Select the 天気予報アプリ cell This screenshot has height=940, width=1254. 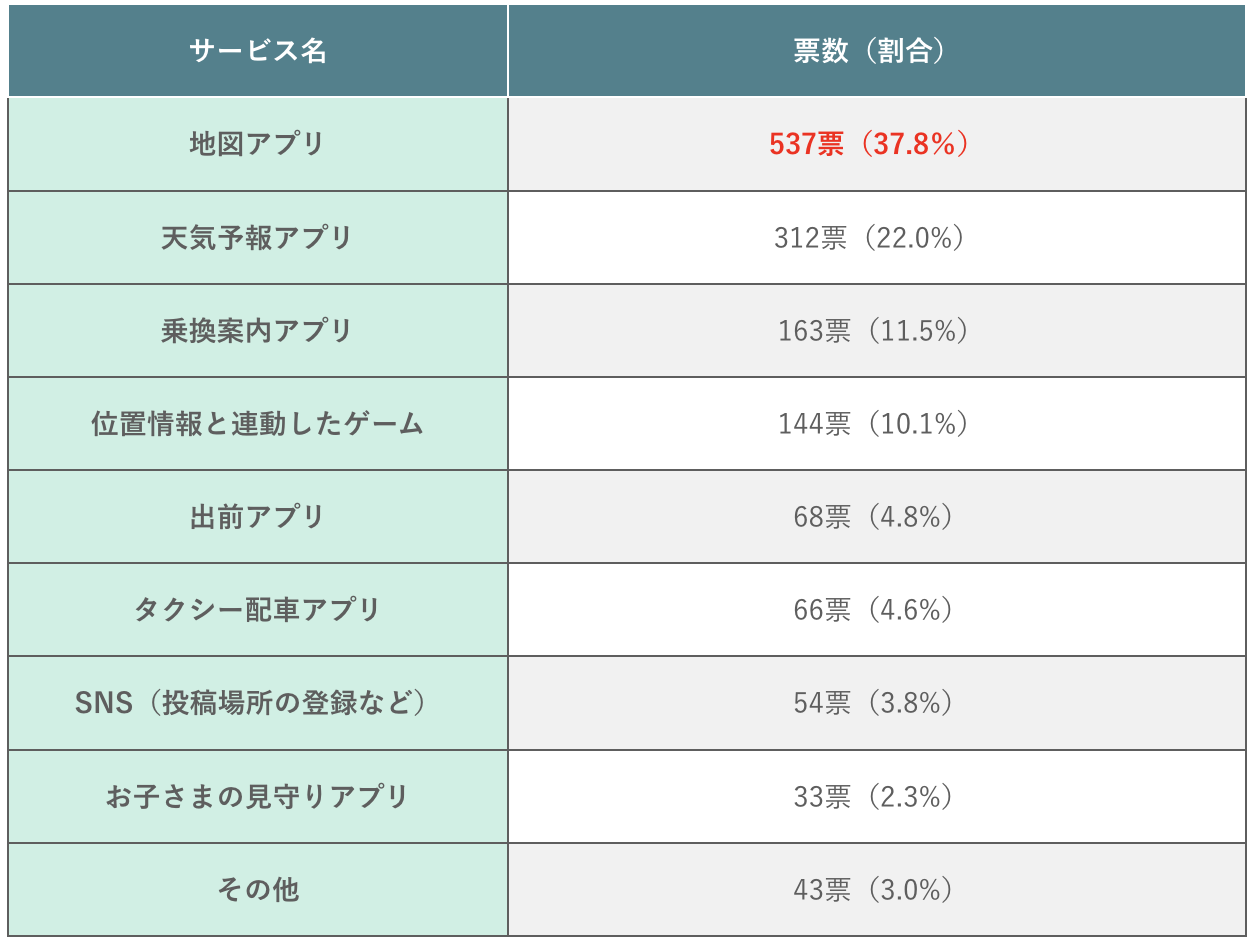[258, 238]
